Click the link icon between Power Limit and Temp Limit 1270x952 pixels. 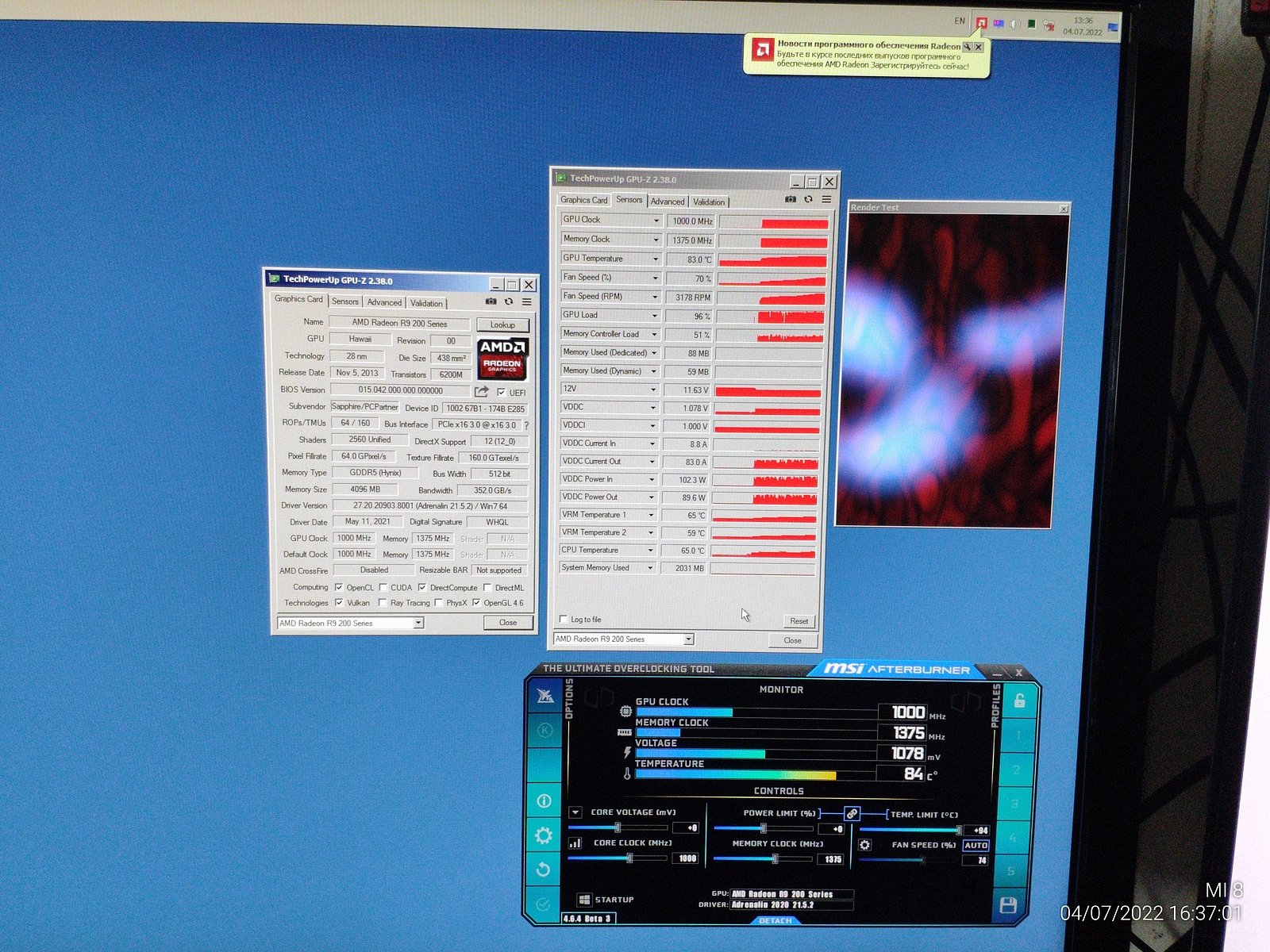click(852, 813)
